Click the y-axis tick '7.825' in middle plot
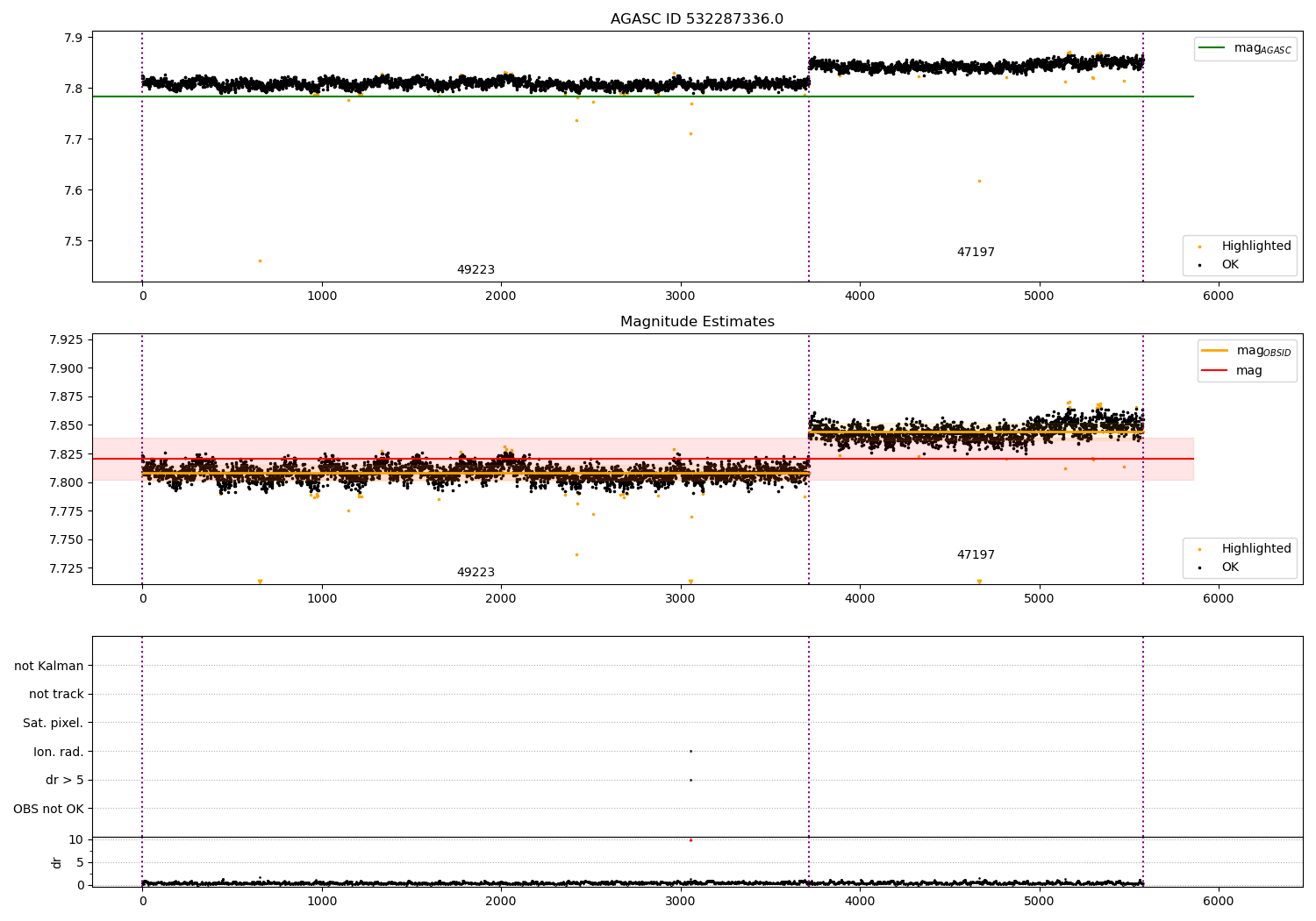Viewport: 1316px width, 921px height. pos(66,454)
